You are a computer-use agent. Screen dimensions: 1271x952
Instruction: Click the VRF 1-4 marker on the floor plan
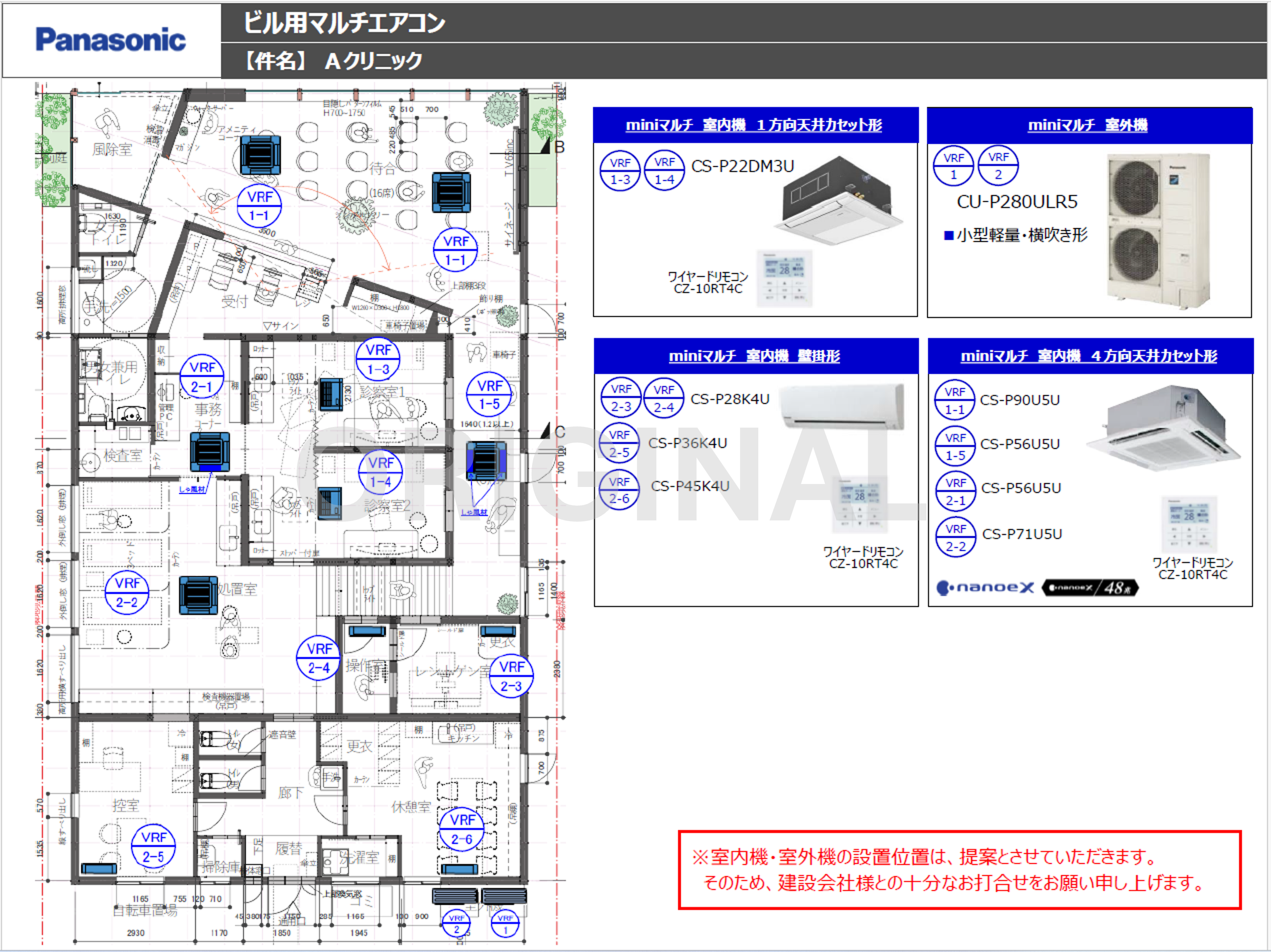click(x=380, y=472)
